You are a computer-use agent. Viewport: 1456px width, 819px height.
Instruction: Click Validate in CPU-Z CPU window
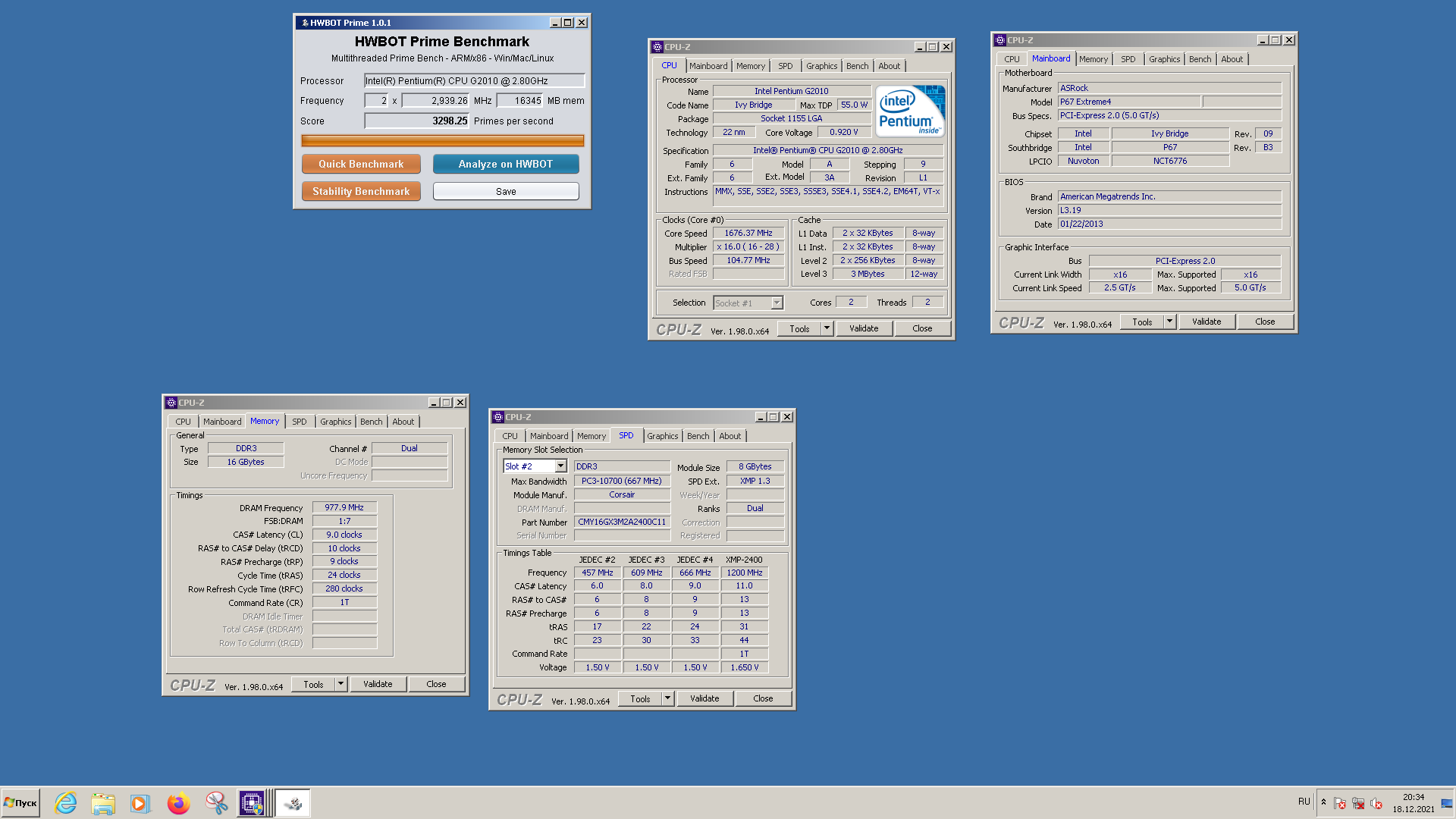(864, 328)
